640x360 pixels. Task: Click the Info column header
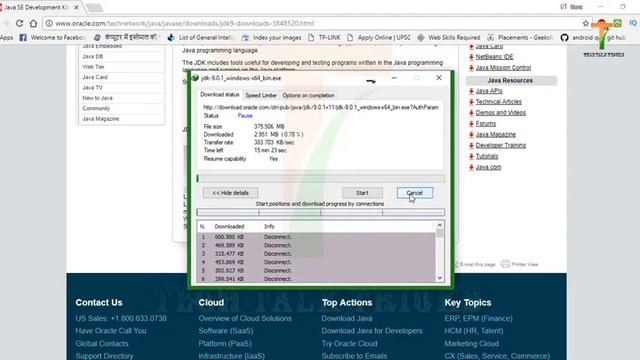[x=269, y=227]
